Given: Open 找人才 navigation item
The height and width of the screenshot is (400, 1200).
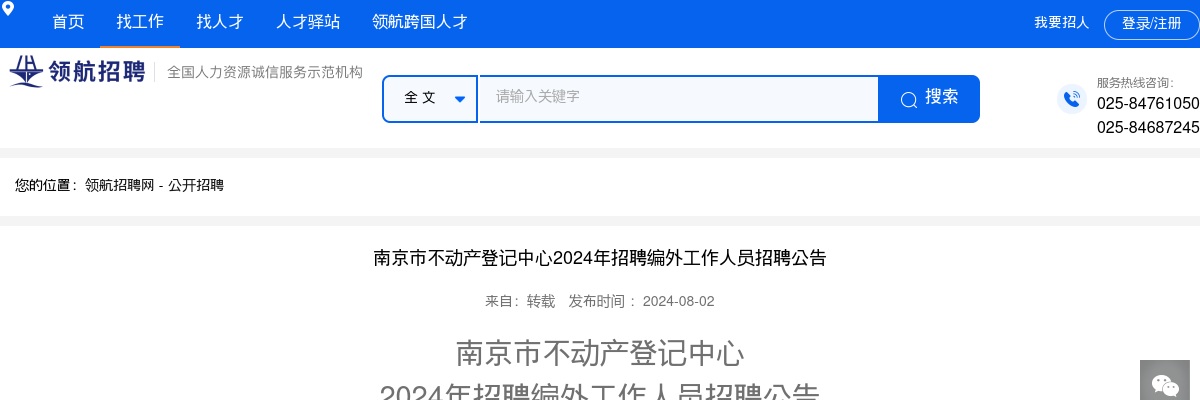Looking at the screenshot, I should tap(220, 22).
